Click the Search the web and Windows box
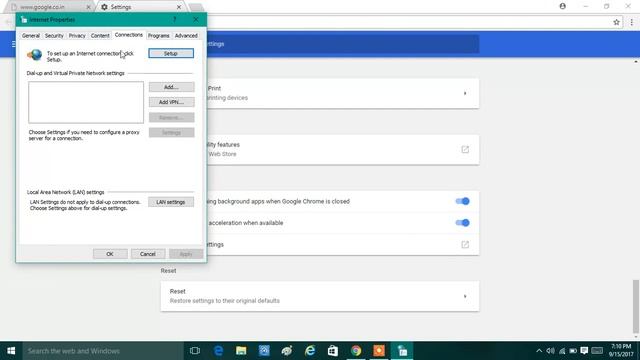Screen dimensions: 640x360 click(x=103, y=351)
